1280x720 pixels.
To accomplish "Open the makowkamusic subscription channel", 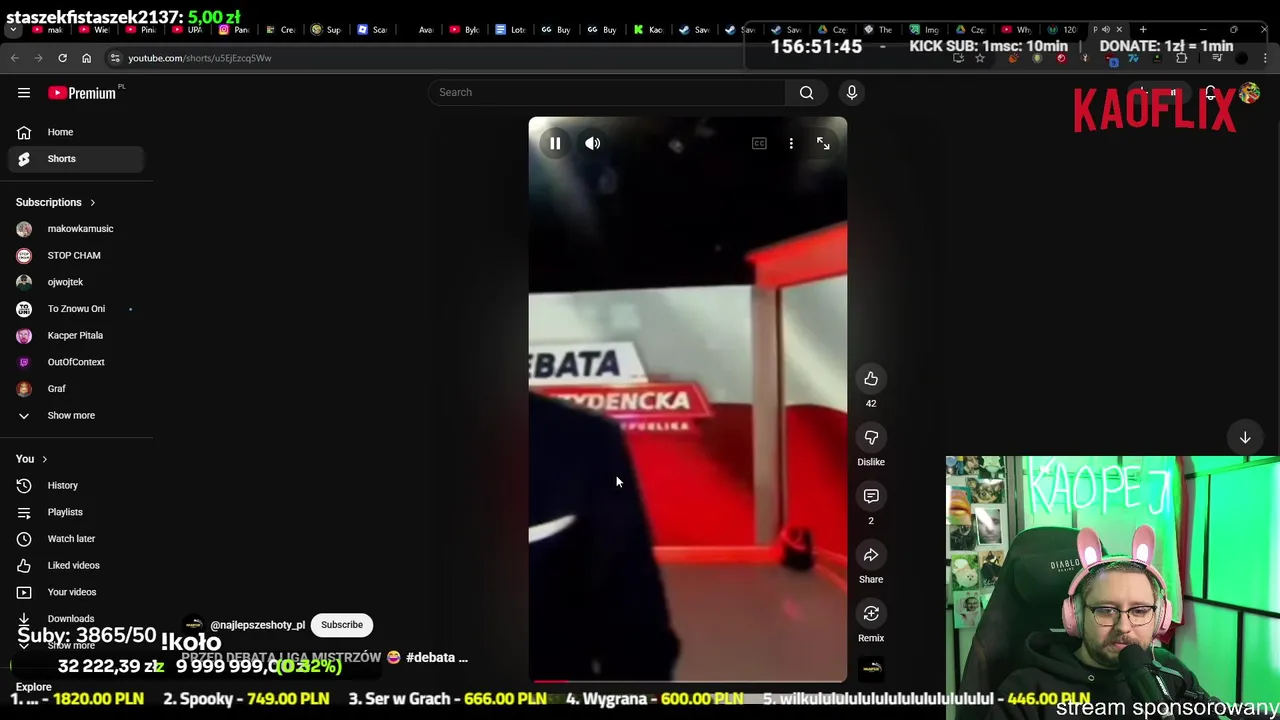I will pyautogui.click(x=76, y=229).
